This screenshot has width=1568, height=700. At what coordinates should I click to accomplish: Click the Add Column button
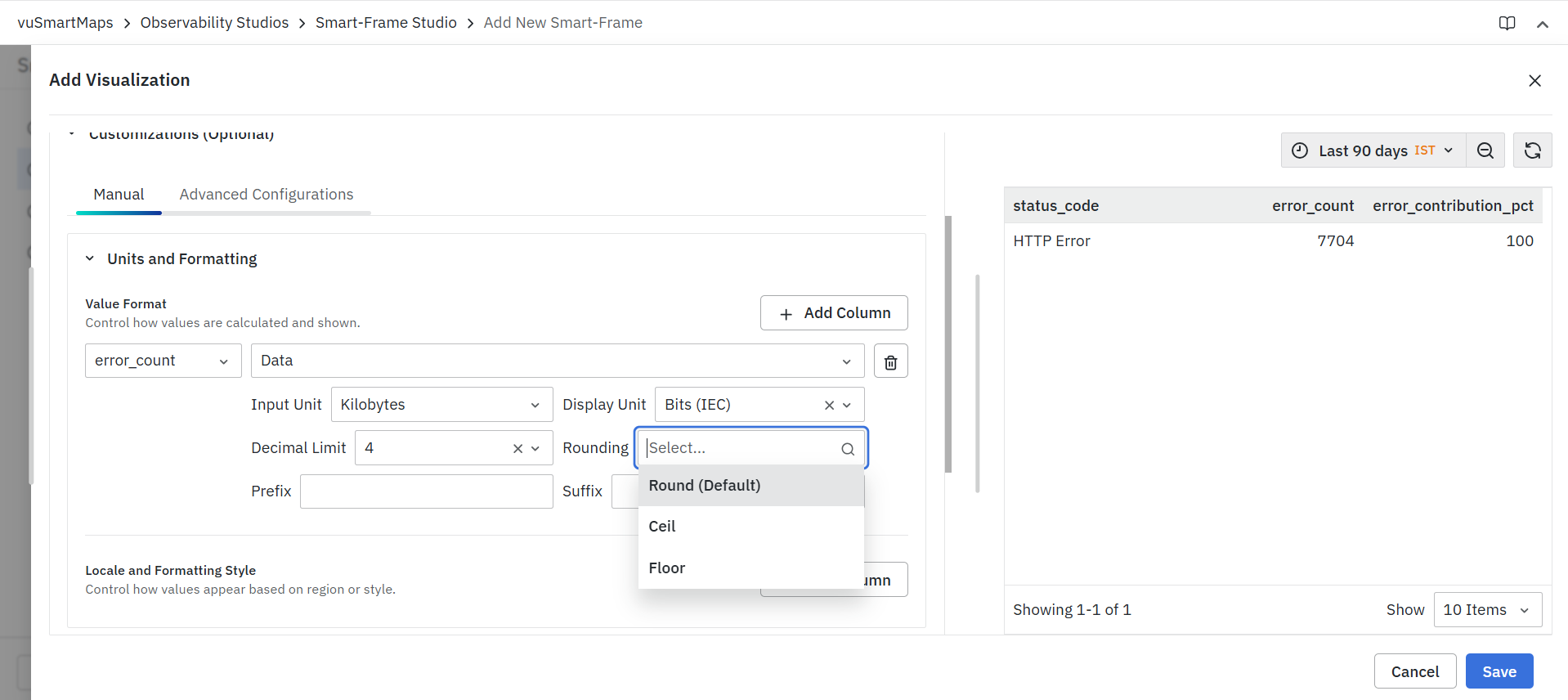(834, 313)
